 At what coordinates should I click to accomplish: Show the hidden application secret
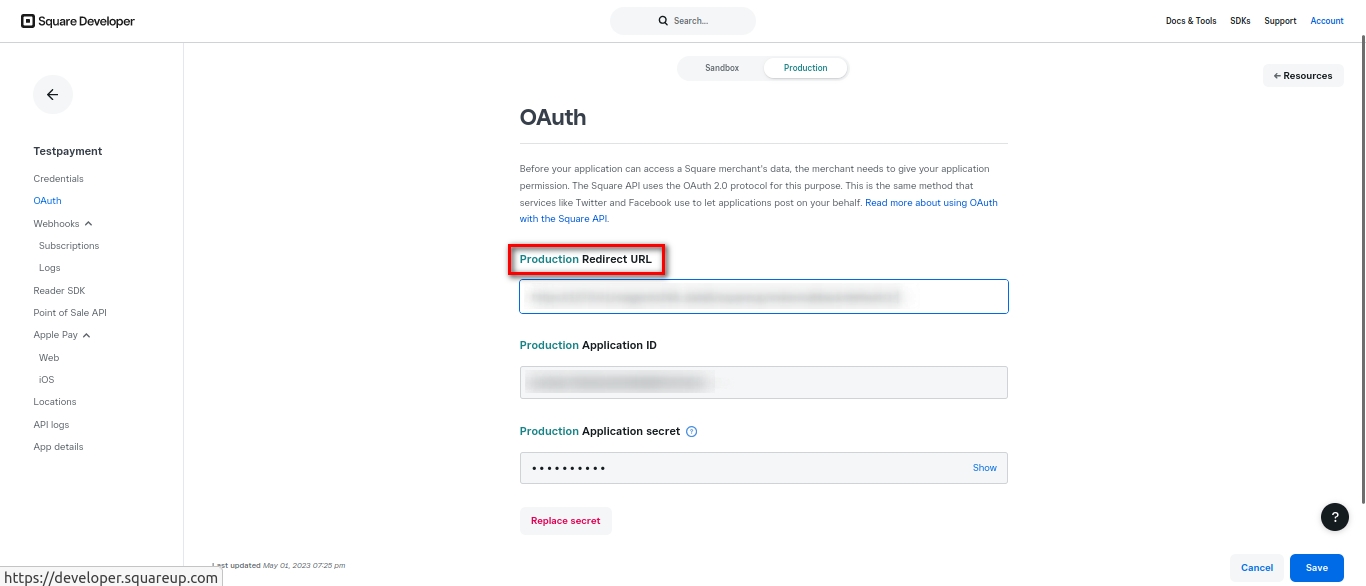point(984,468)
